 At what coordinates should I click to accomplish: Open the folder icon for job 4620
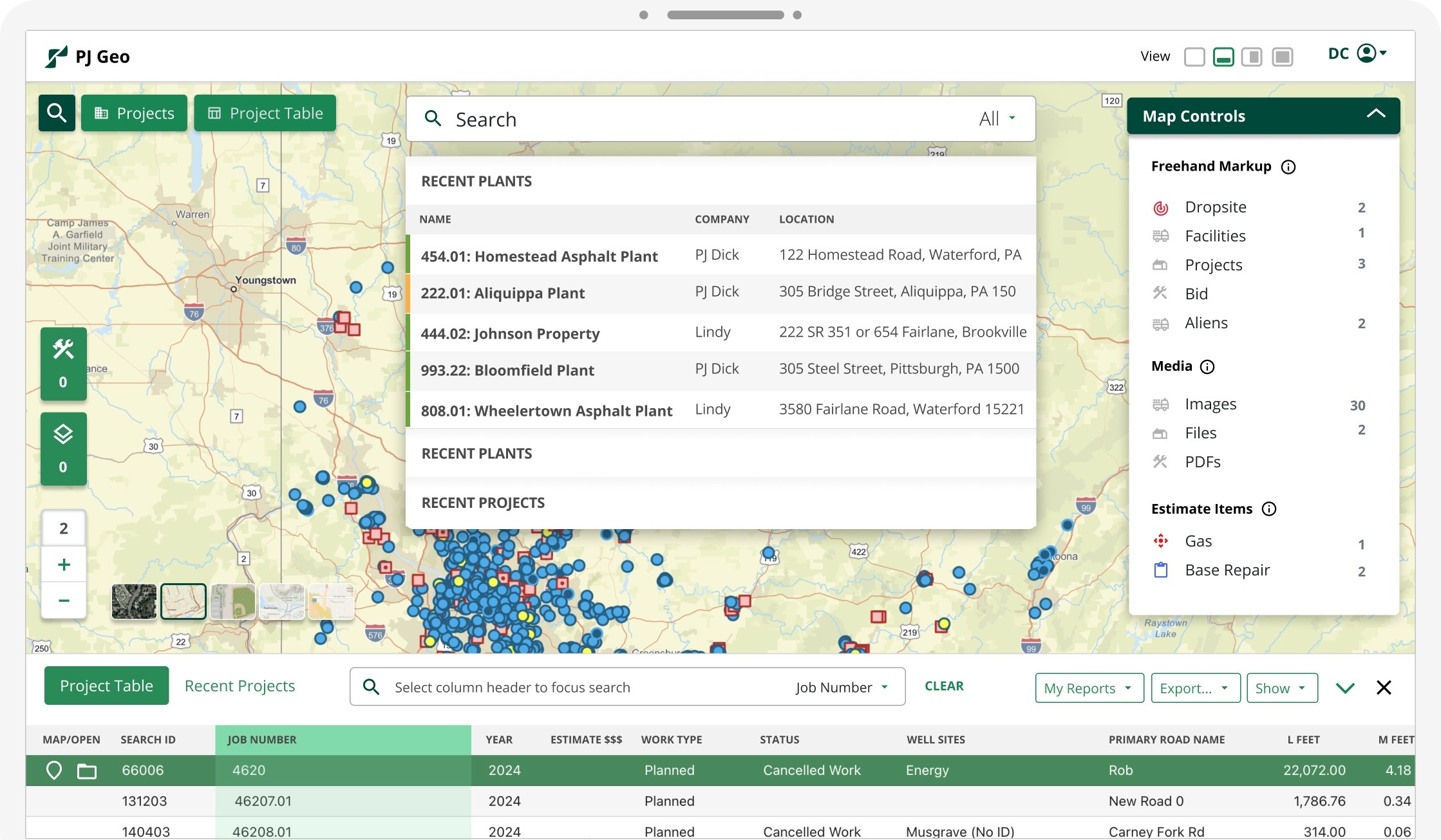click(x=88, y=770)
